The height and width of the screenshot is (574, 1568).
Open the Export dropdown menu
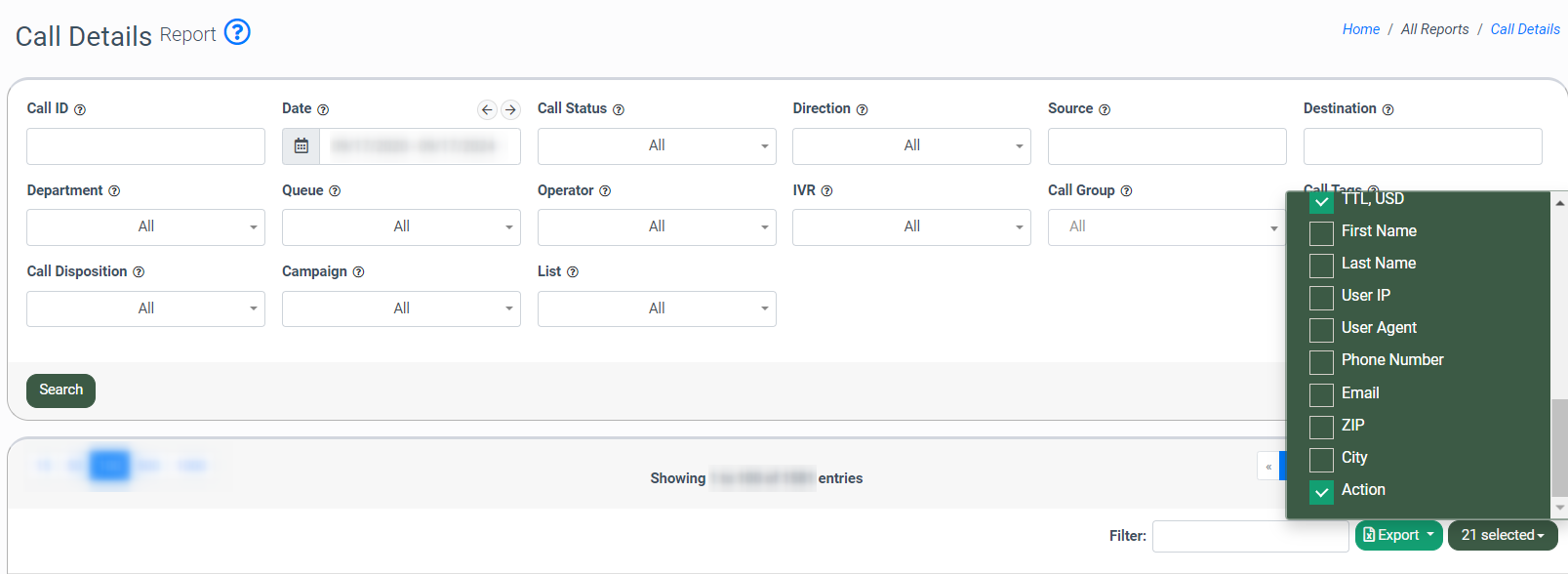pyautogui.click(x=1398, y=535)
